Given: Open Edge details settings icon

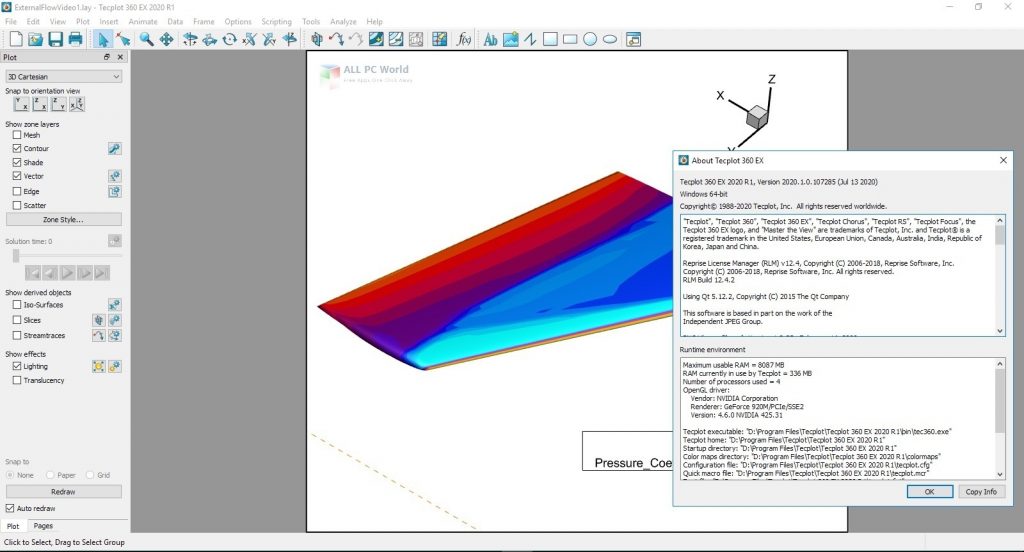Looking at the screenshot, I should tap(114, 191).
